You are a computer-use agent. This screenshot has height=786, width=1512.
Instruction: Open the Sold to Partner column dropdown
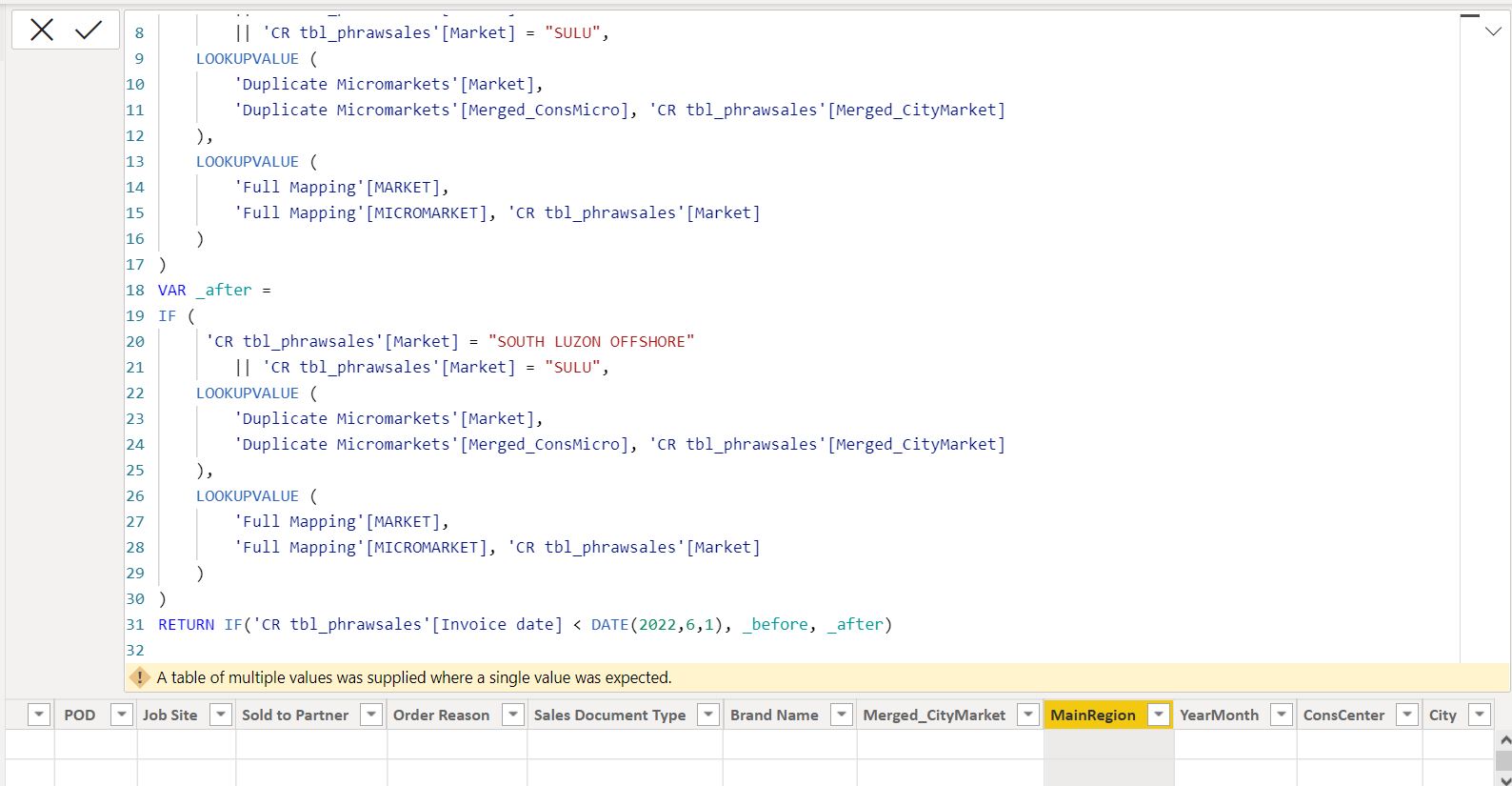pyautogui.click(x=372, y=715)
